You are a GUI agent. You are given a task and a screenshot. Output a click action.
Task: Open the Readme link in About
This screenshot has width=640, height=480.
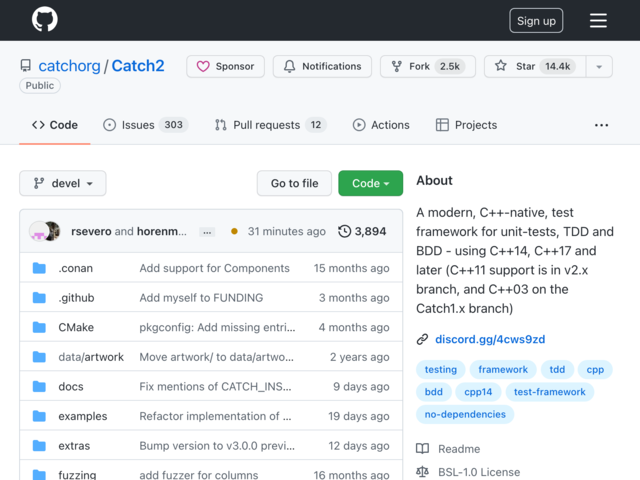point(459,449)
